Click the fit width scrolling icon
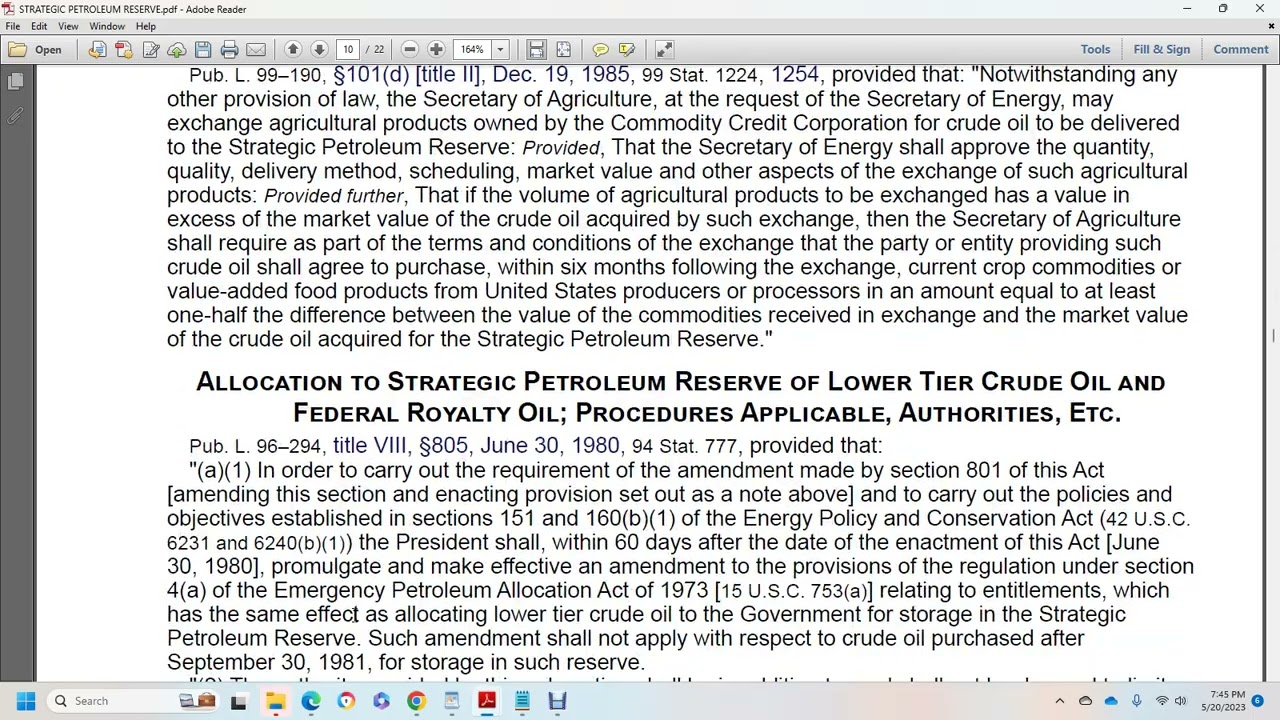Image resolution: width=1280 pixels, height=720 pixels. pos(536,49)
